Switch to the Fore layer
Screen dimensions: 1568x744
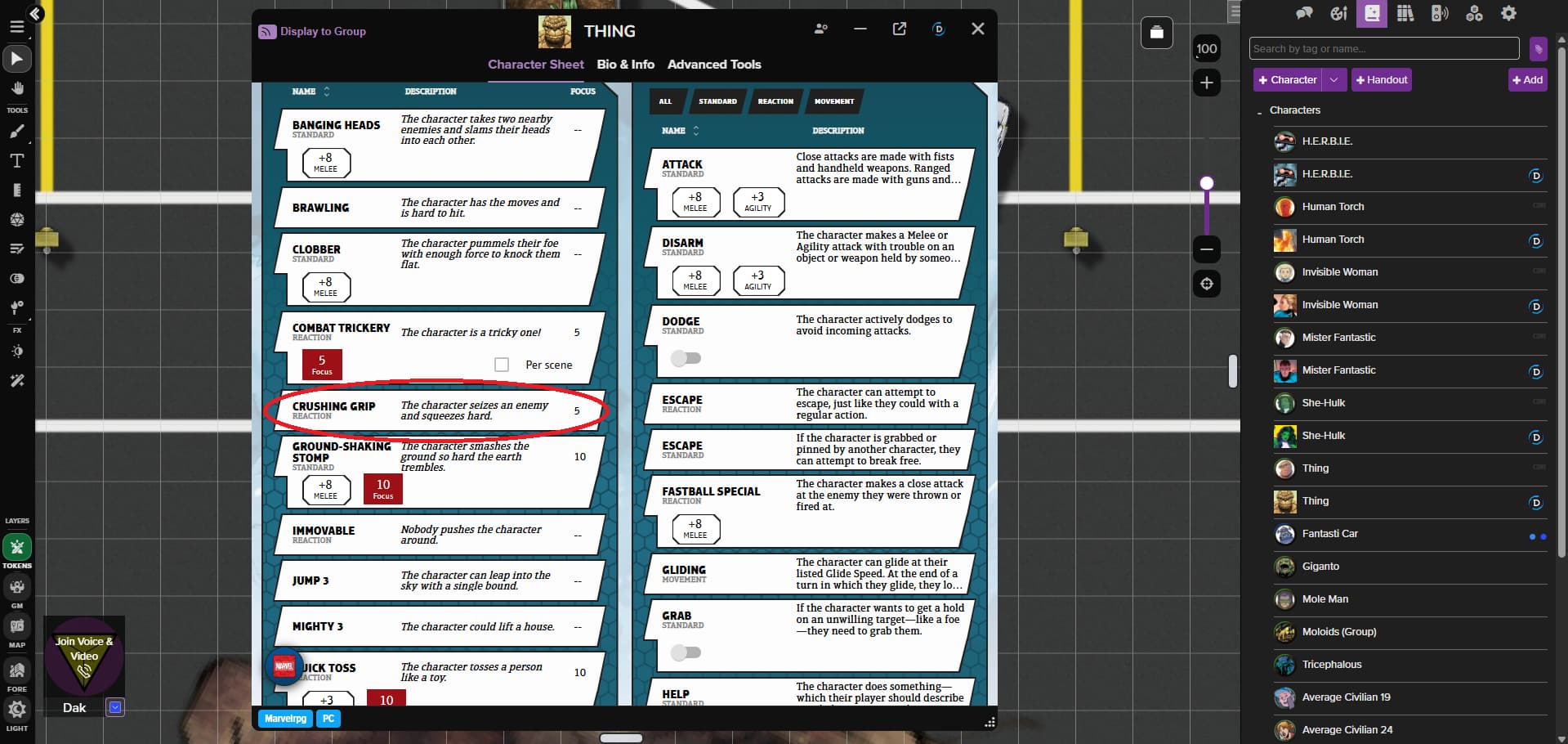(x=16, y=670)
